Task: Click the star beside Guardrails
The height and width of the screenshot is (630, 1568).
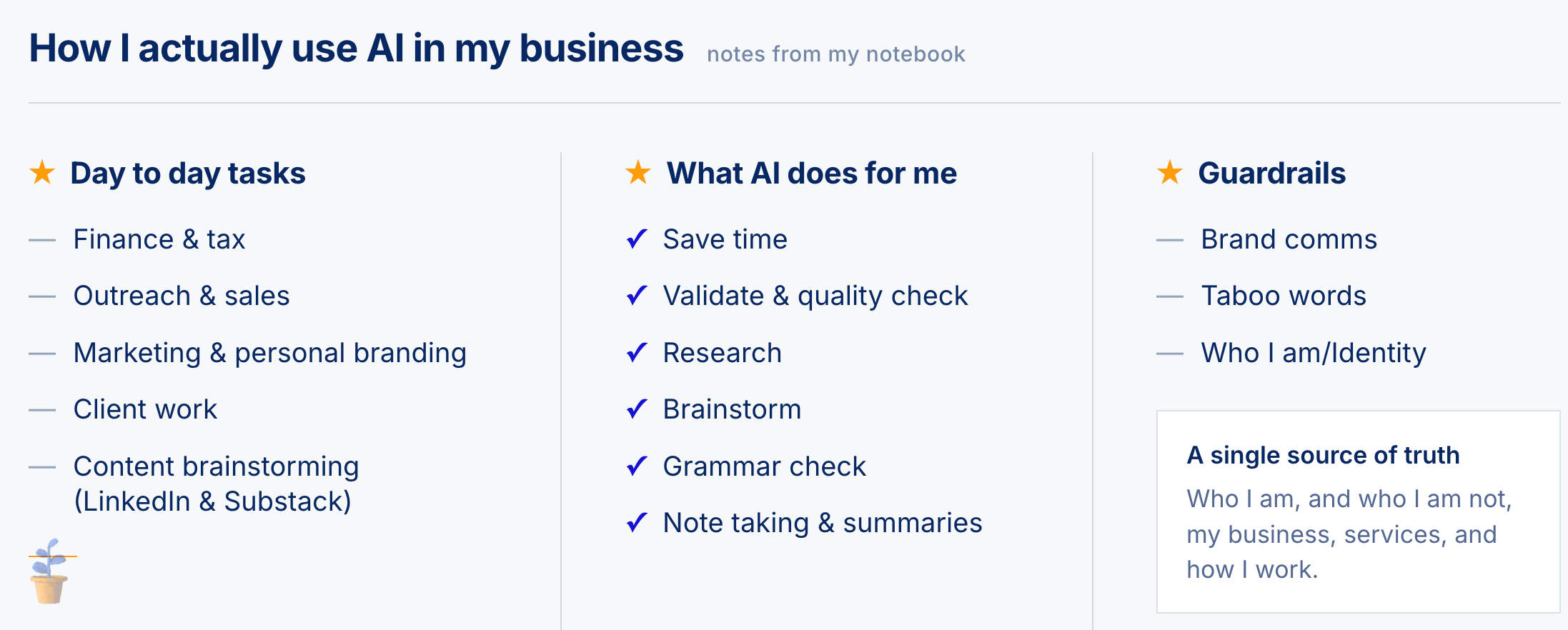Action: tap(1170, 172)
